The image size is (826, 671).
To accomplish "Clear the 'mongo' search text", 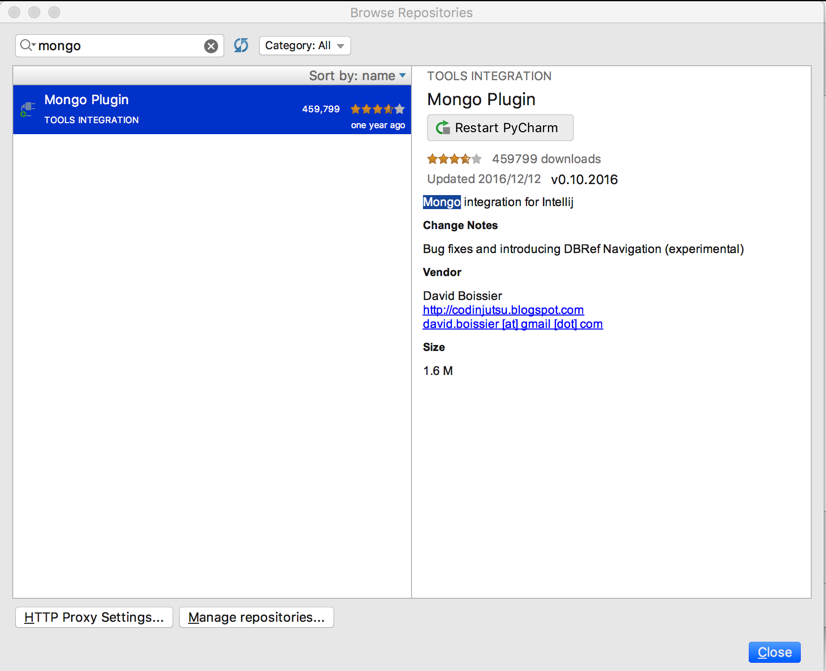I will coord(211,46).
